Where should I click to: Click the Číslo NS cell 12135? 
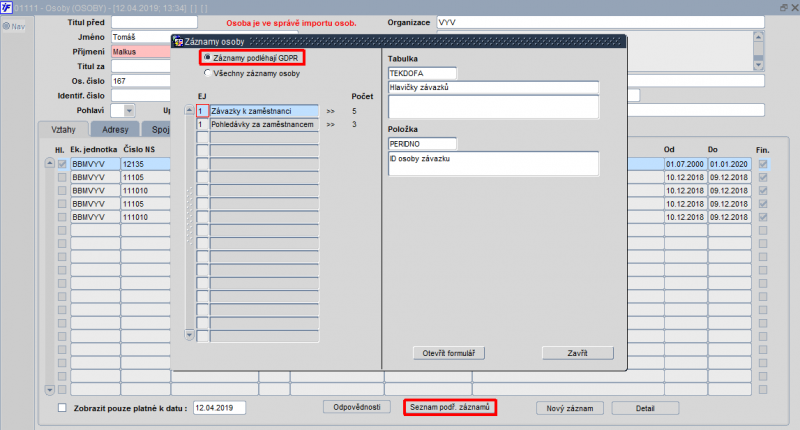coord(145,164)
